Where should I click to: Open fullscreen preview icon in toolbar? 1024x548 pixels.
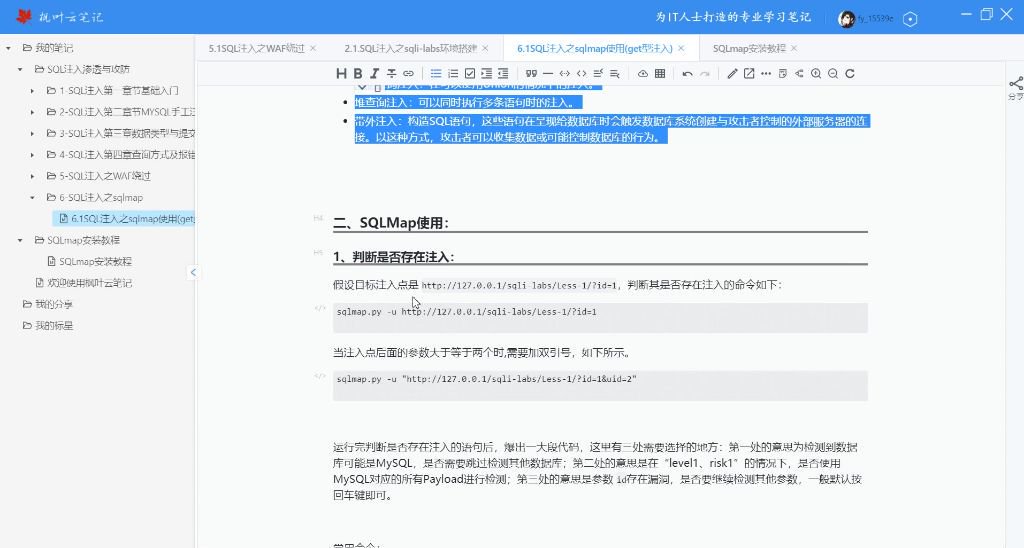click(x=749, y=74)
